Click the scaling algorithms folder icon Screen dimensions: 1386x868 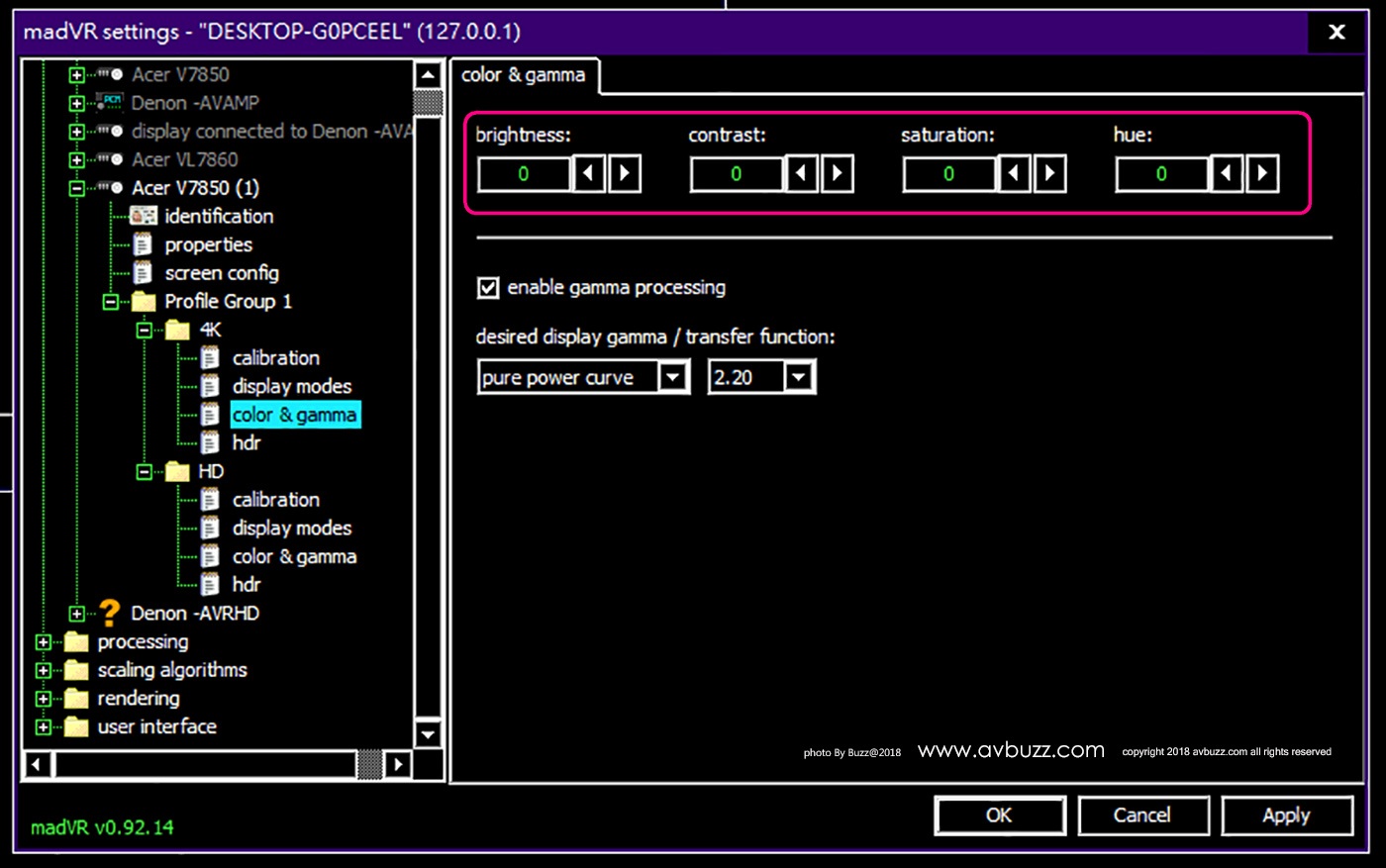(x=76, y=670)
